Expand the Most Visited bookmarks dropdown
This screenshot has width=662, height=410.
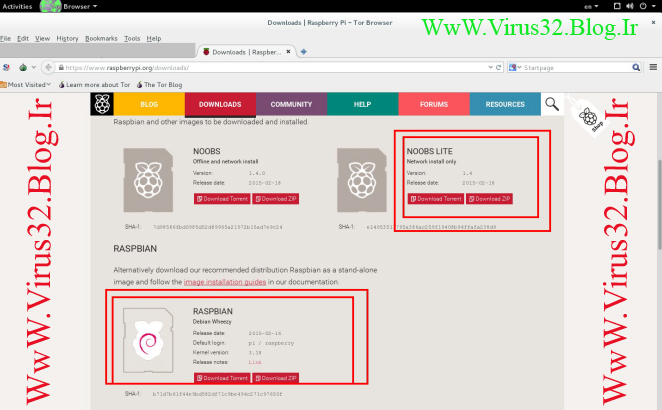(x=25, y=85)
